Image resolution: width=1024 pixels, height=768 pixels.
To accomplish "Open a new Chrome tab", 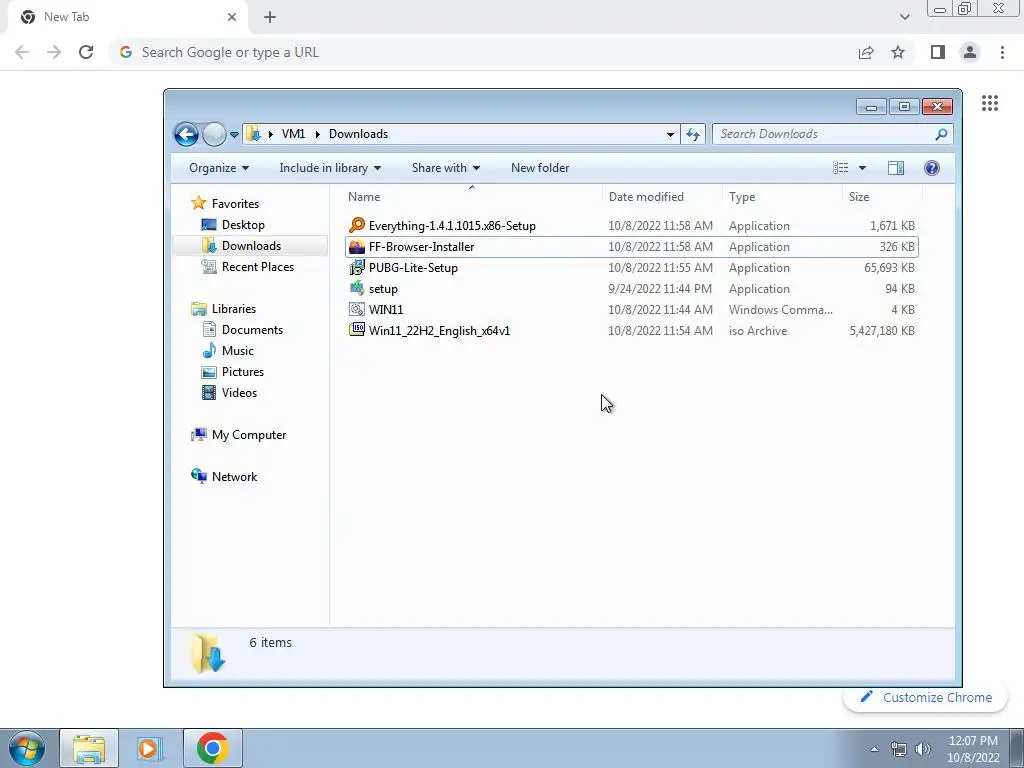I will click(270, 17).
